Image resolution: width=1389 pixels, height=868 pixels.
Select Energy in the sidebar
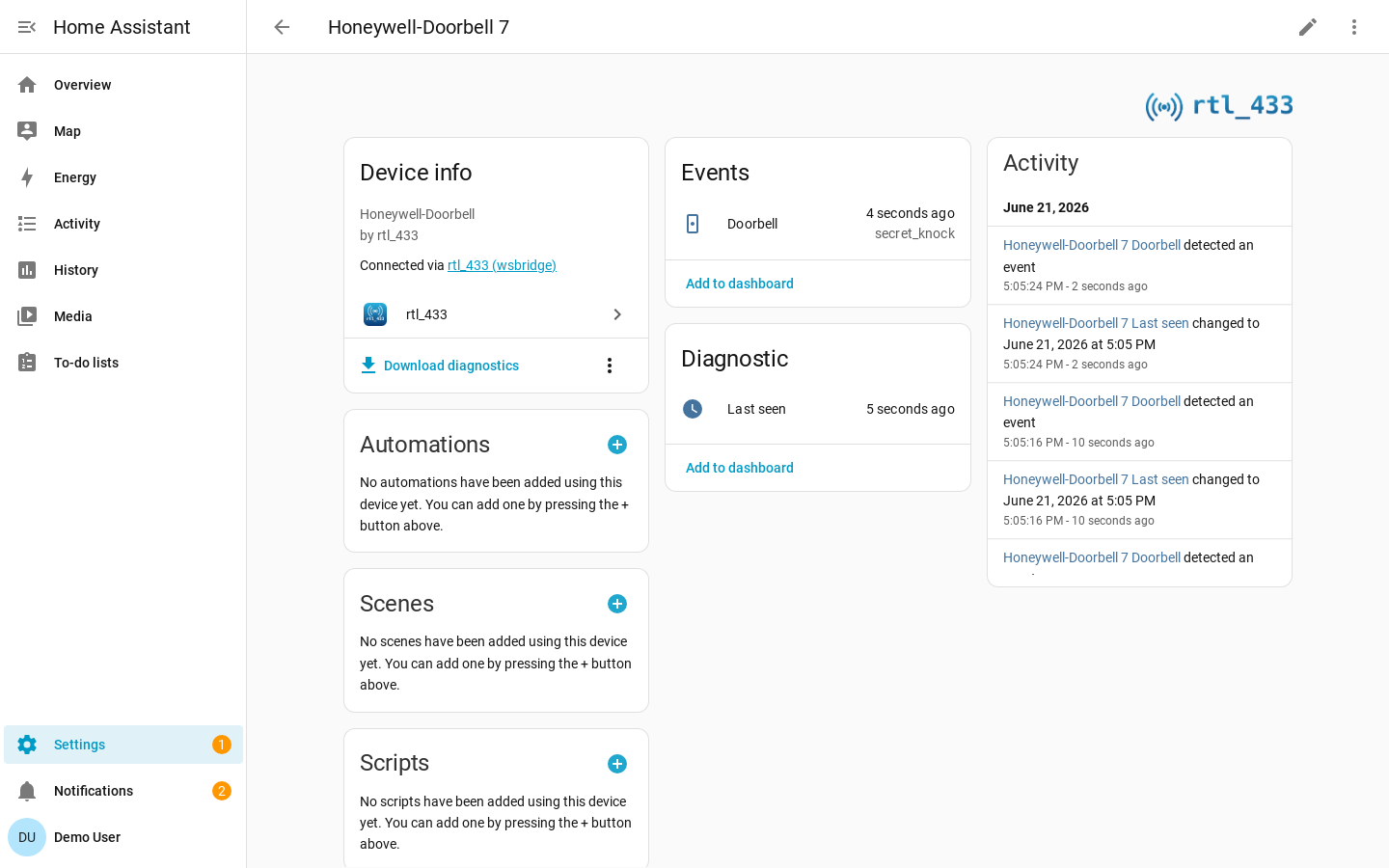click(123, 177)
